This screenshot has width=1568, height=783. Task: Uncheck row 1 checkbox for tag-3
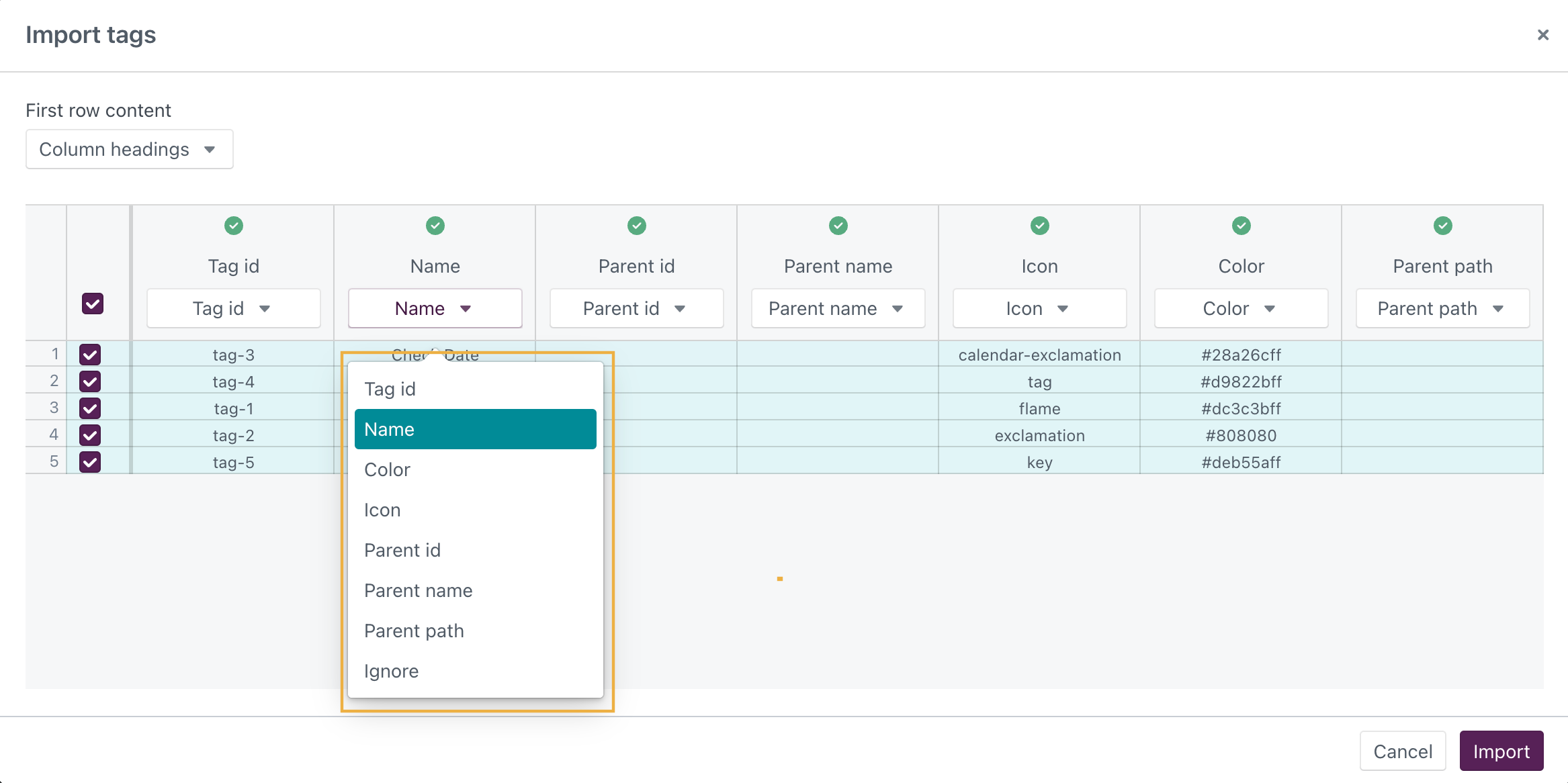[90, 354]
